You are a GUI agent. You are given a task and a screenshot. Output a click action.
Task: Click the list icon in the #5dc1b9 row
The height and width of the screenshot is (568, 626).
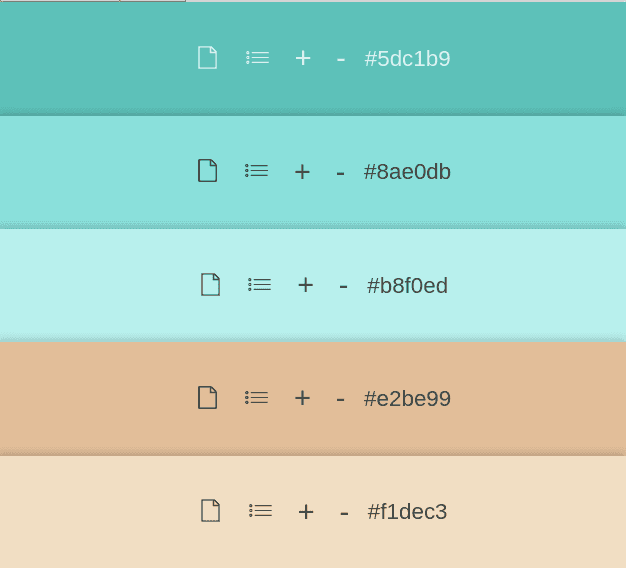pos(258,58)
